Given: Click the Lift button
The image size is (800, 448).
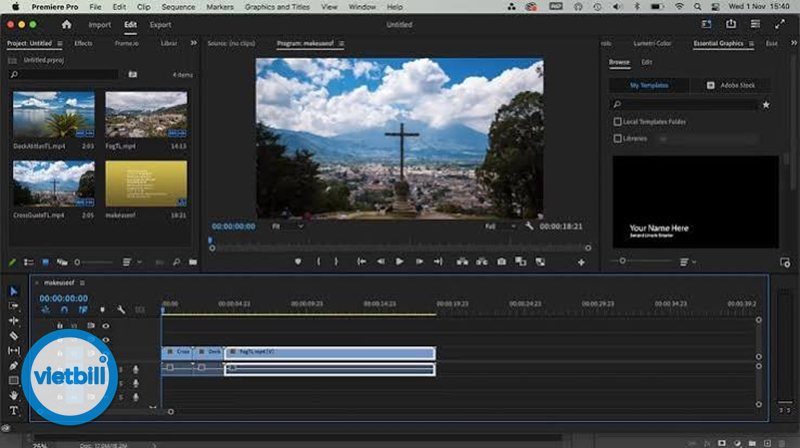Looking at the screenshot, I should point(462,262).
